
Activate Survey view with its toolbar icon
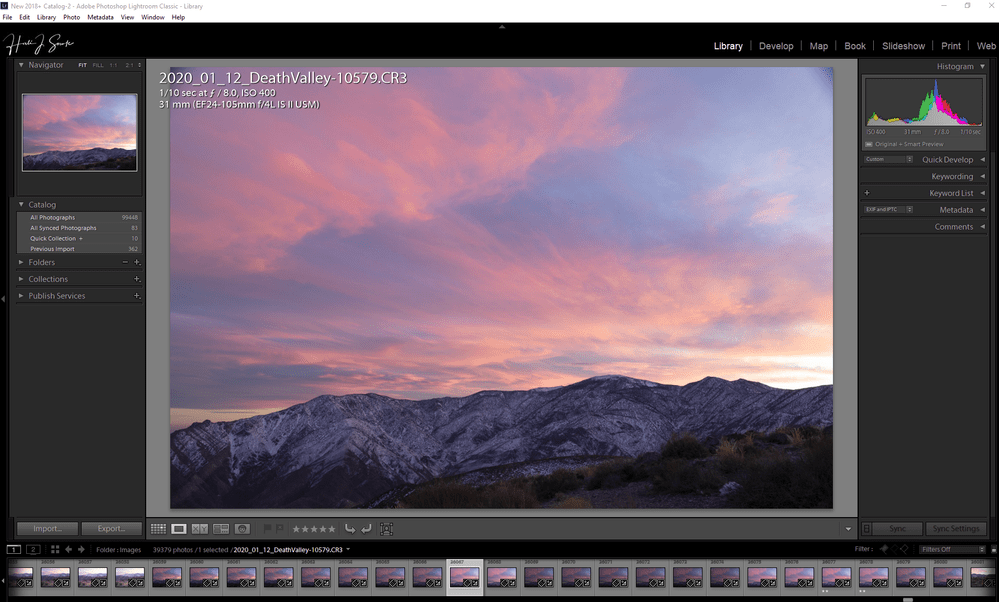click(221, 529)
